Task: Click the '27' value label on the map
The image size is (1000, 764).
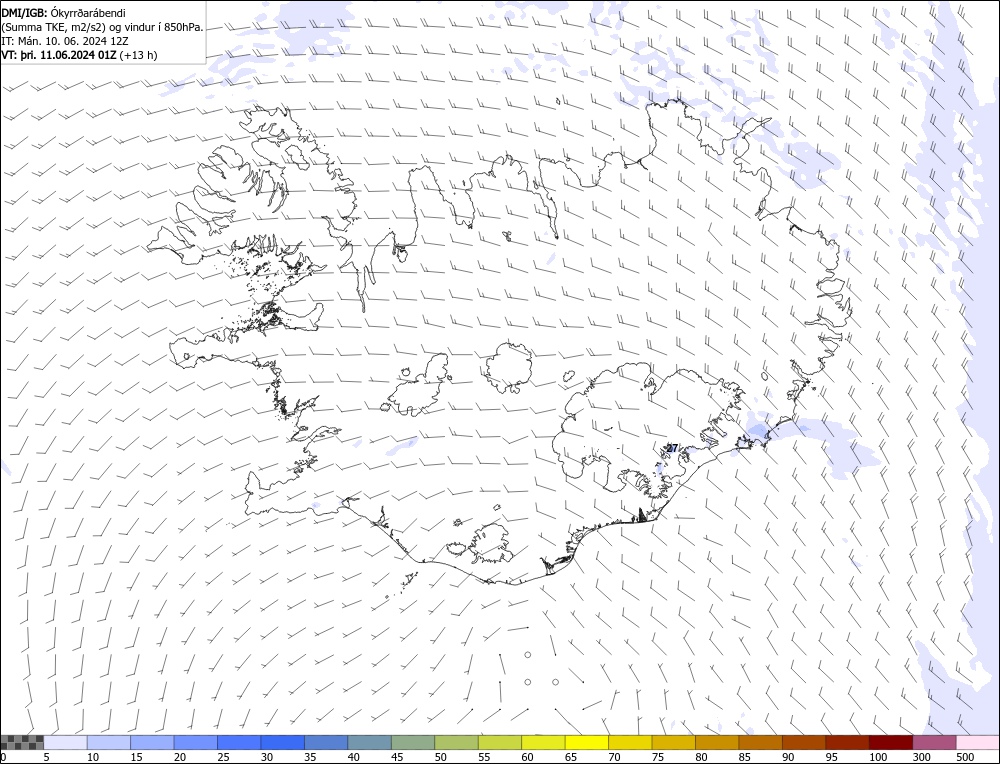Action: [x=672, y=448]
